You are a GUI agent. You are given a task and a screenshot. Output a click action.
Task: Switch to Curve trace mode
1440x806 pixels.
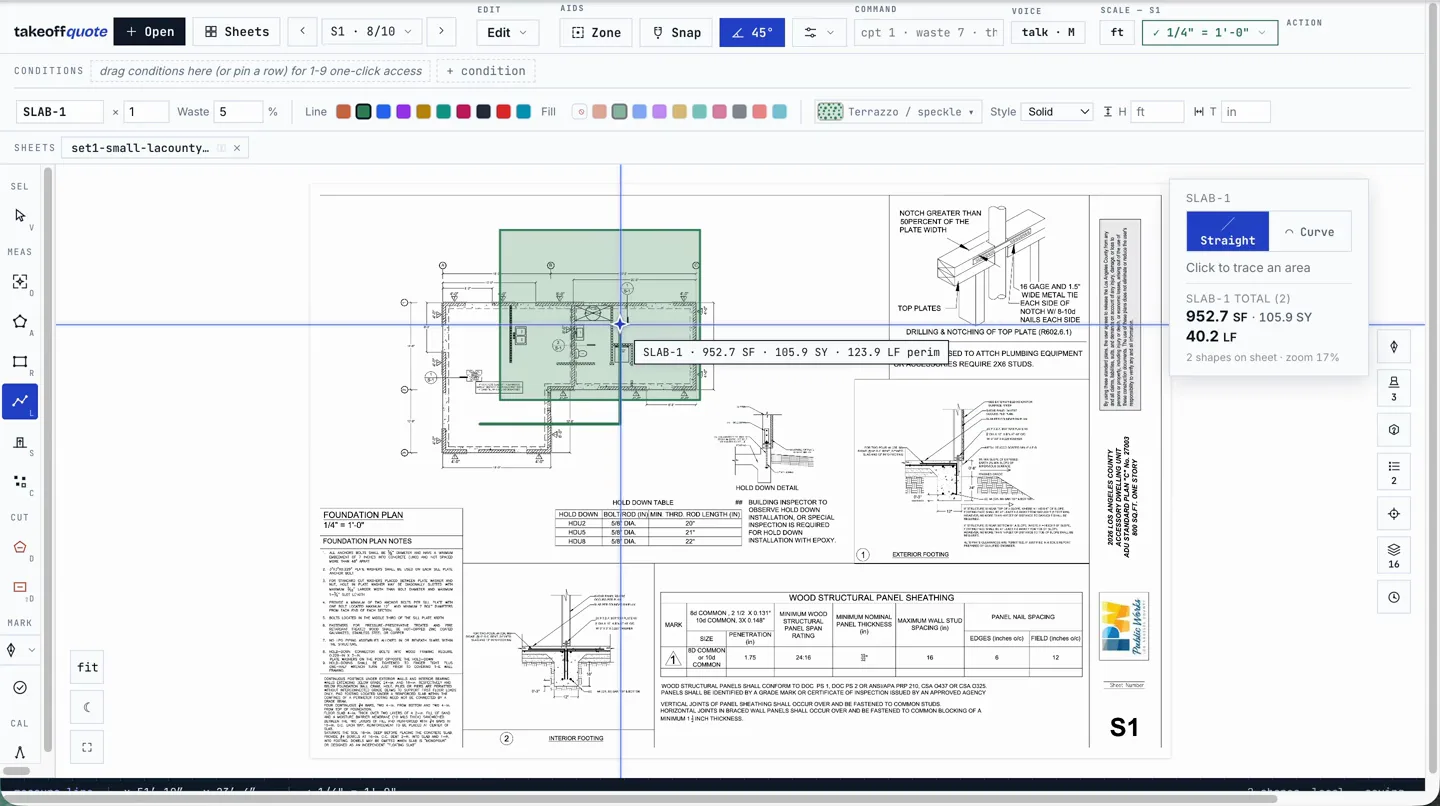(1310, 231)
